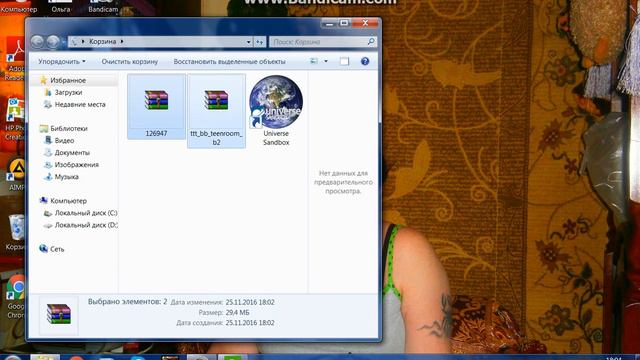Click the archive icon in details pane
The height and width of the screenshot is (360, 640).
(x=59, y=314)
